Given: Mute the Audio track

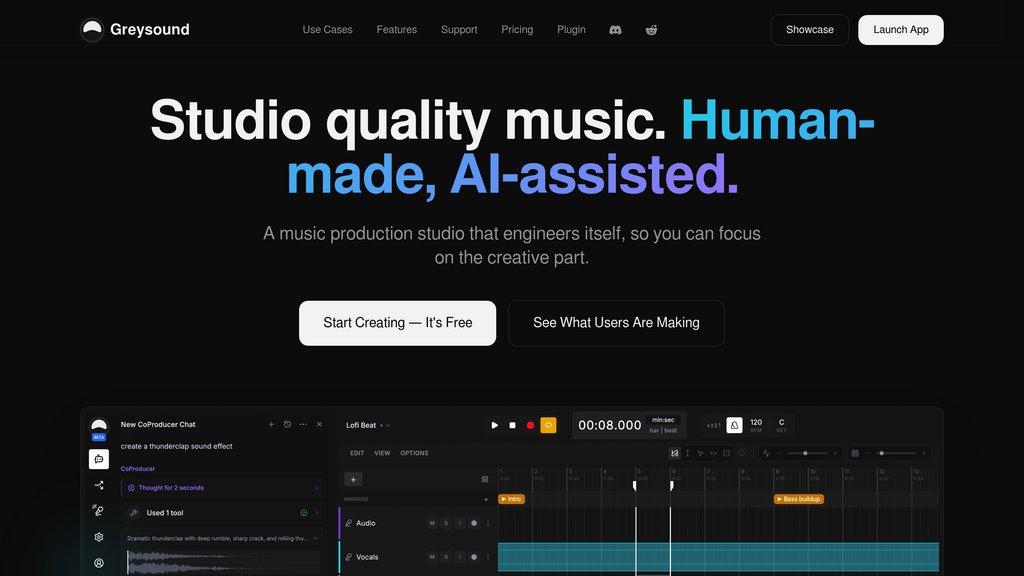Looking at the screenshot, I should [432, 523].
